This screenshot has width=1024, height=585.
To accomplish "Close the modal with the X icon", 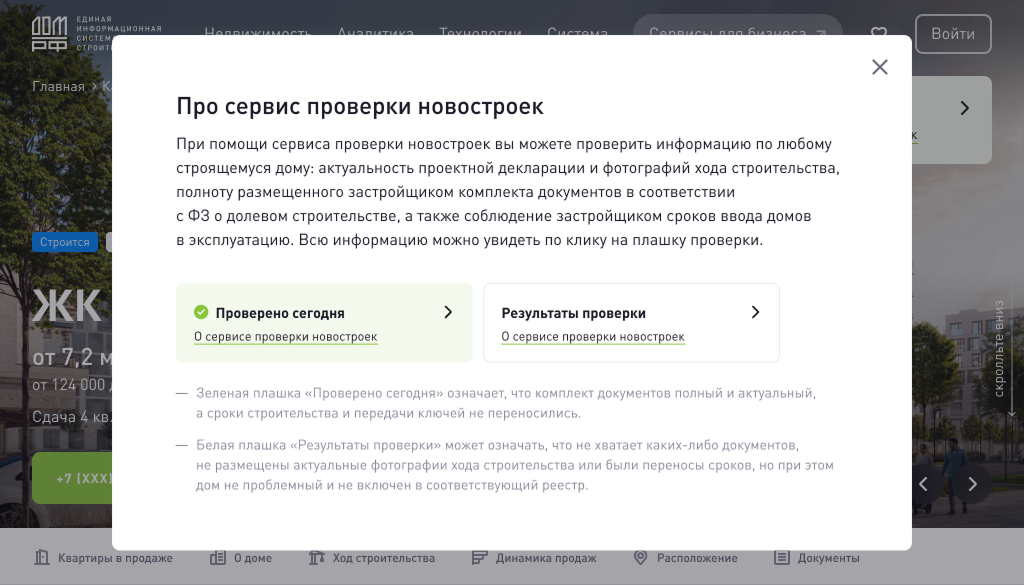I will [x=880, y=67].
